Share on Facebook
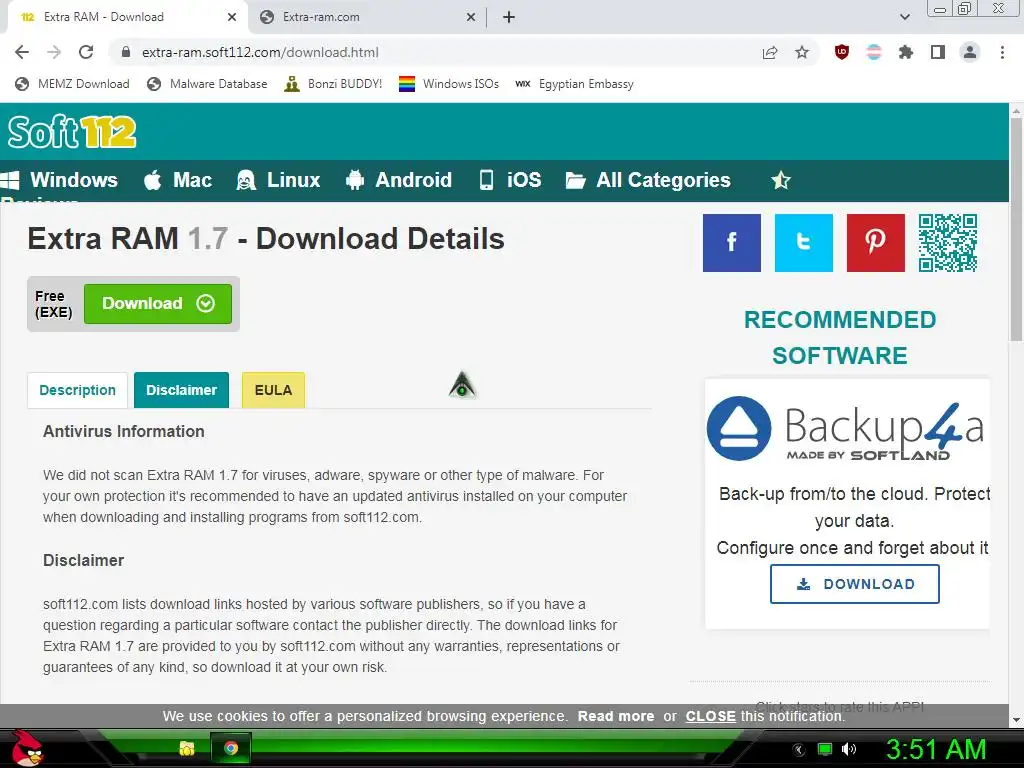Image resolution: width=1024 pixels, height=768 pixels. pos(731,242)
